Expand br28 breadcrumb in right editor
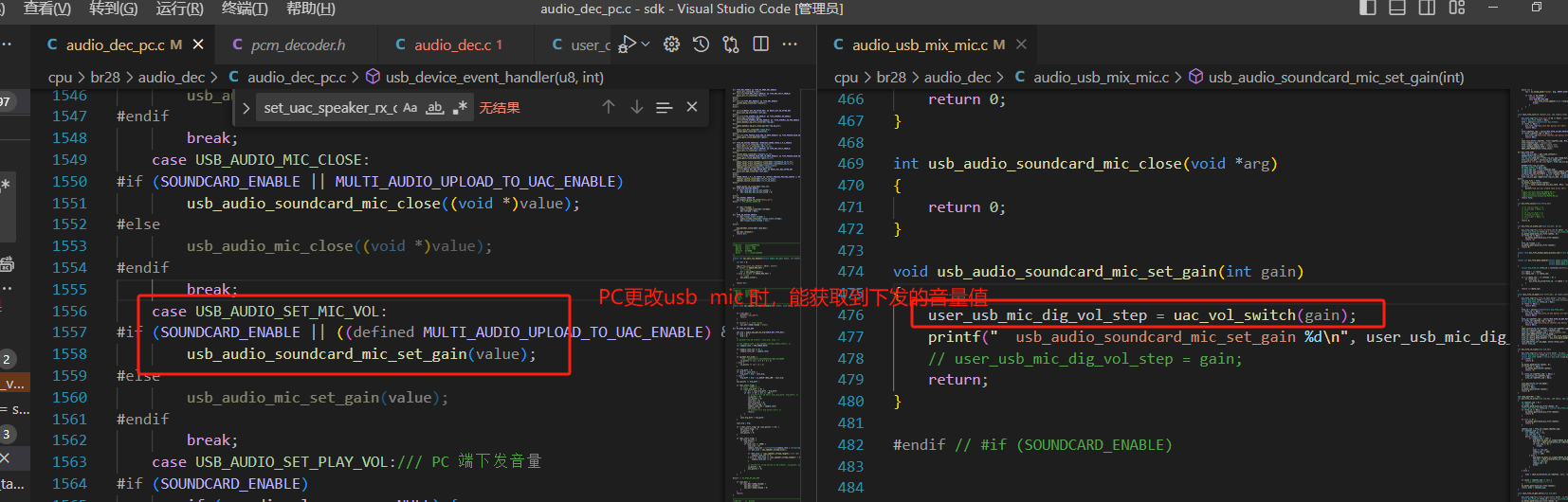Viewport: 1568px width, 502px height. point(891,77)
